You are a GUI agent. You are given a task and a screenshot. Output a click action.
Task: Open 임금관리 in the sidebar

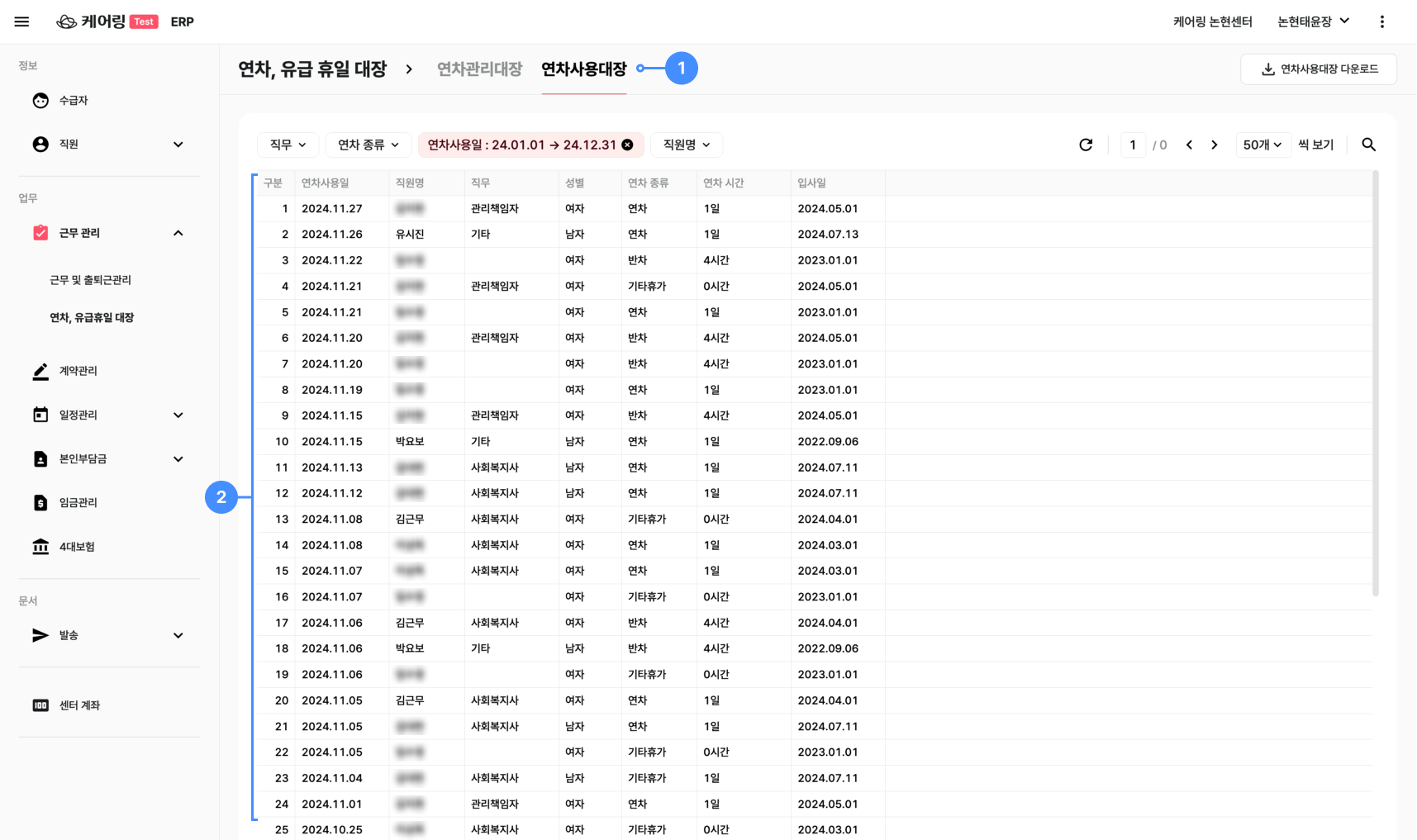(x=78, y=502)
